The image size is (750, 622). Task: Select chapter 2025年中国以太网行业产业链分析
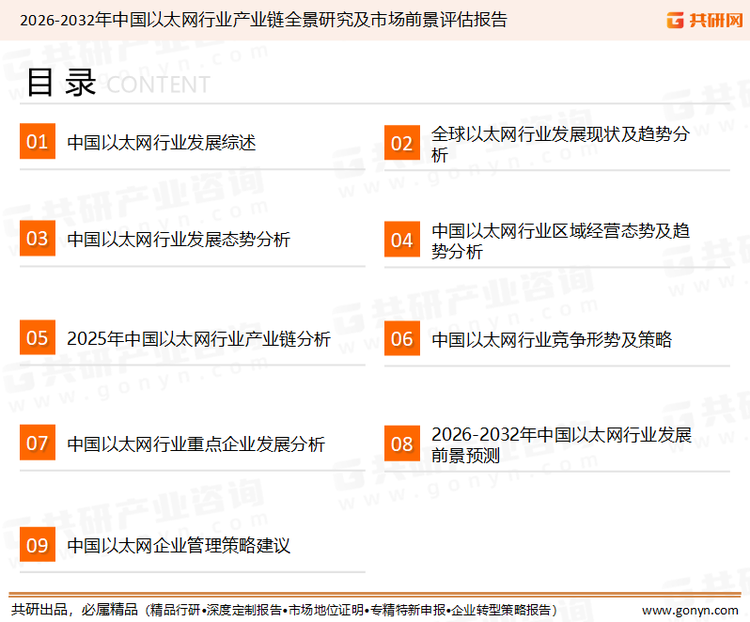pos(199,339)
